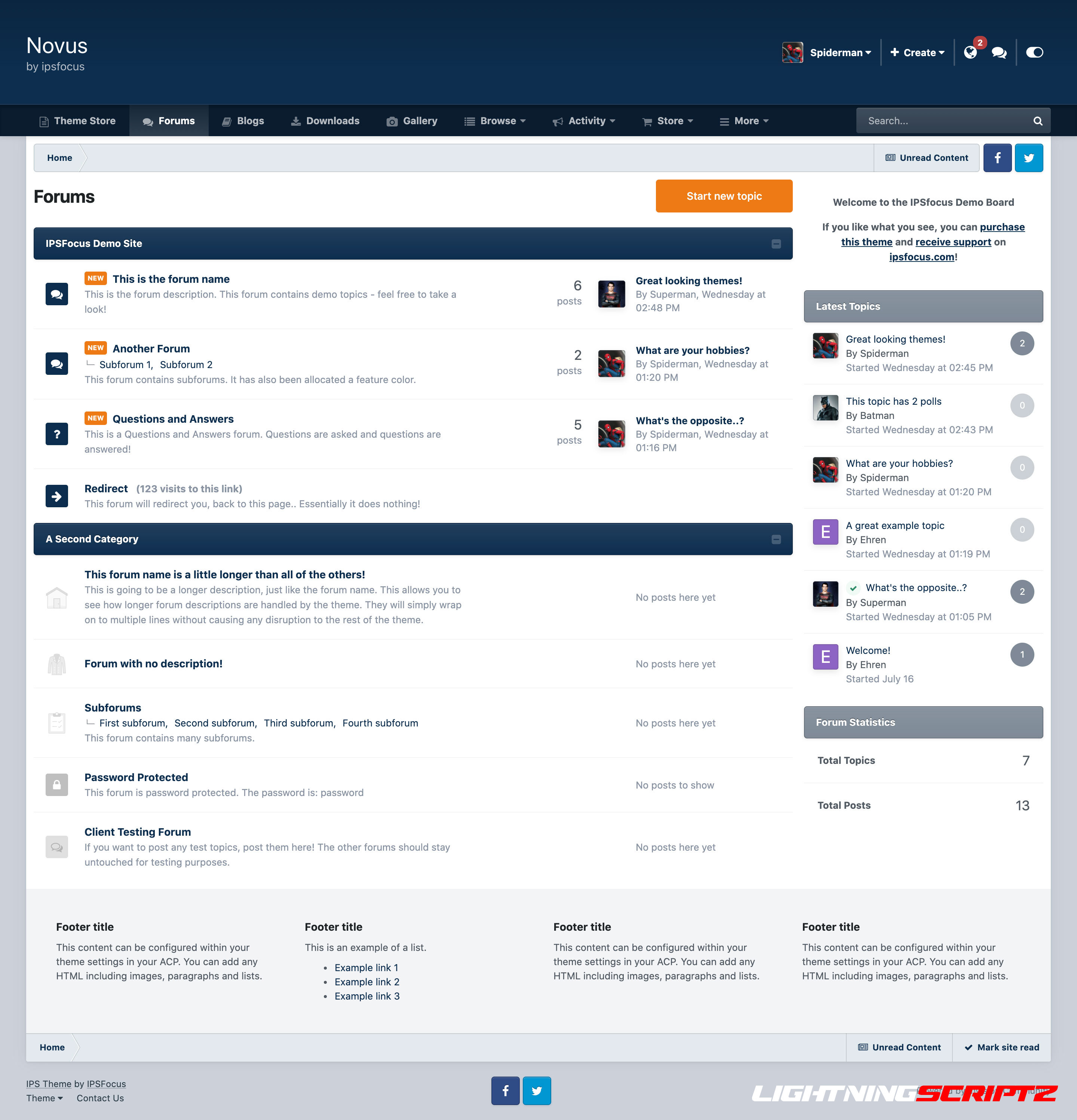Collapse the IPSFocus Demo Site category
Screen dimensions: 1077x1120
coord(776,244)
